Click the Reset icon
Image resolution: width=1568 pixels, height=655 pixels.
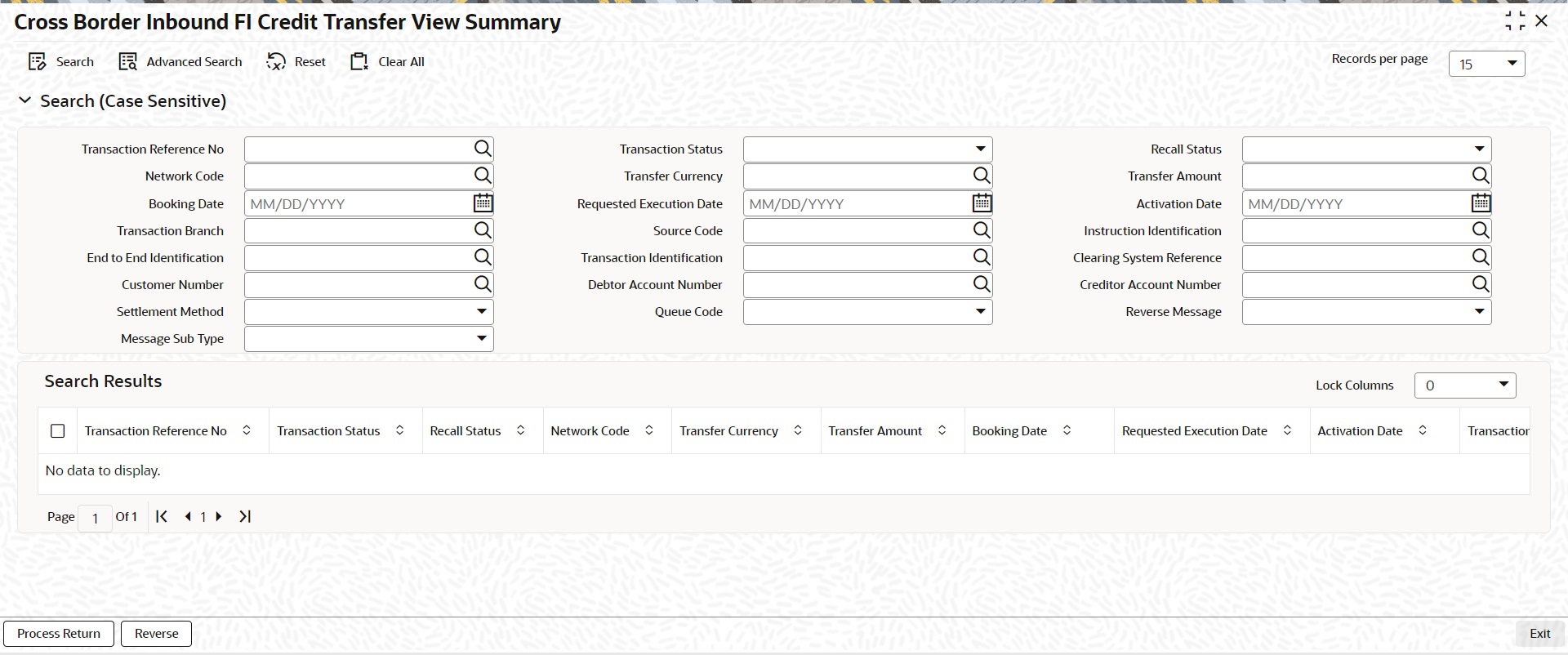click(x=276, y=62)
